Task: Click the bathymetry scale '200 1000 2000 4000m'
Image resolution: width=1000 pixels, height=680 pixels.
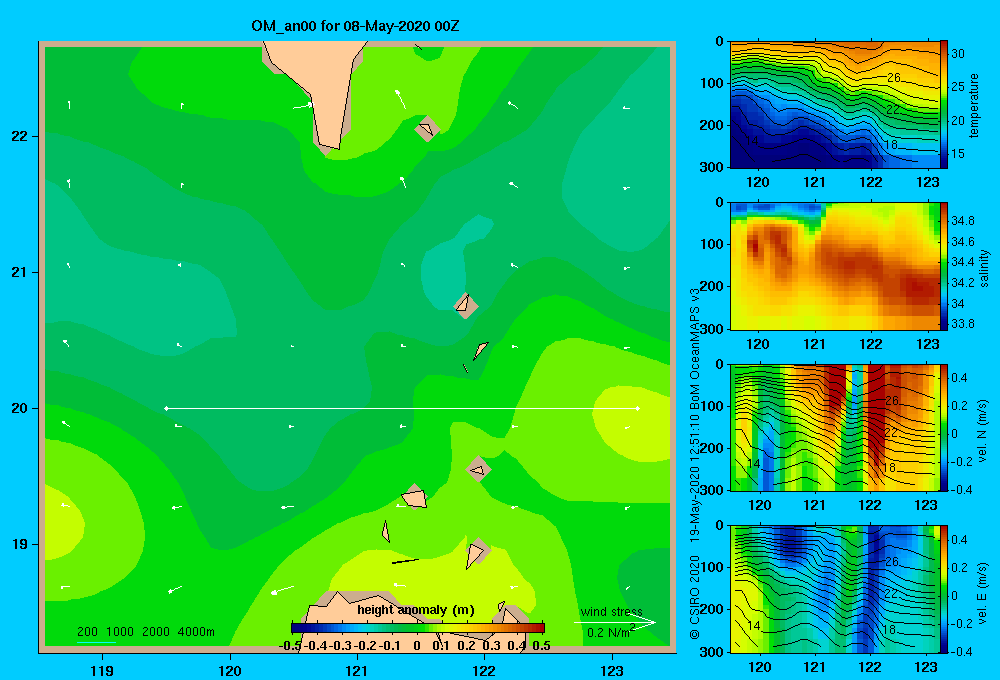Action: pos(145,632)
